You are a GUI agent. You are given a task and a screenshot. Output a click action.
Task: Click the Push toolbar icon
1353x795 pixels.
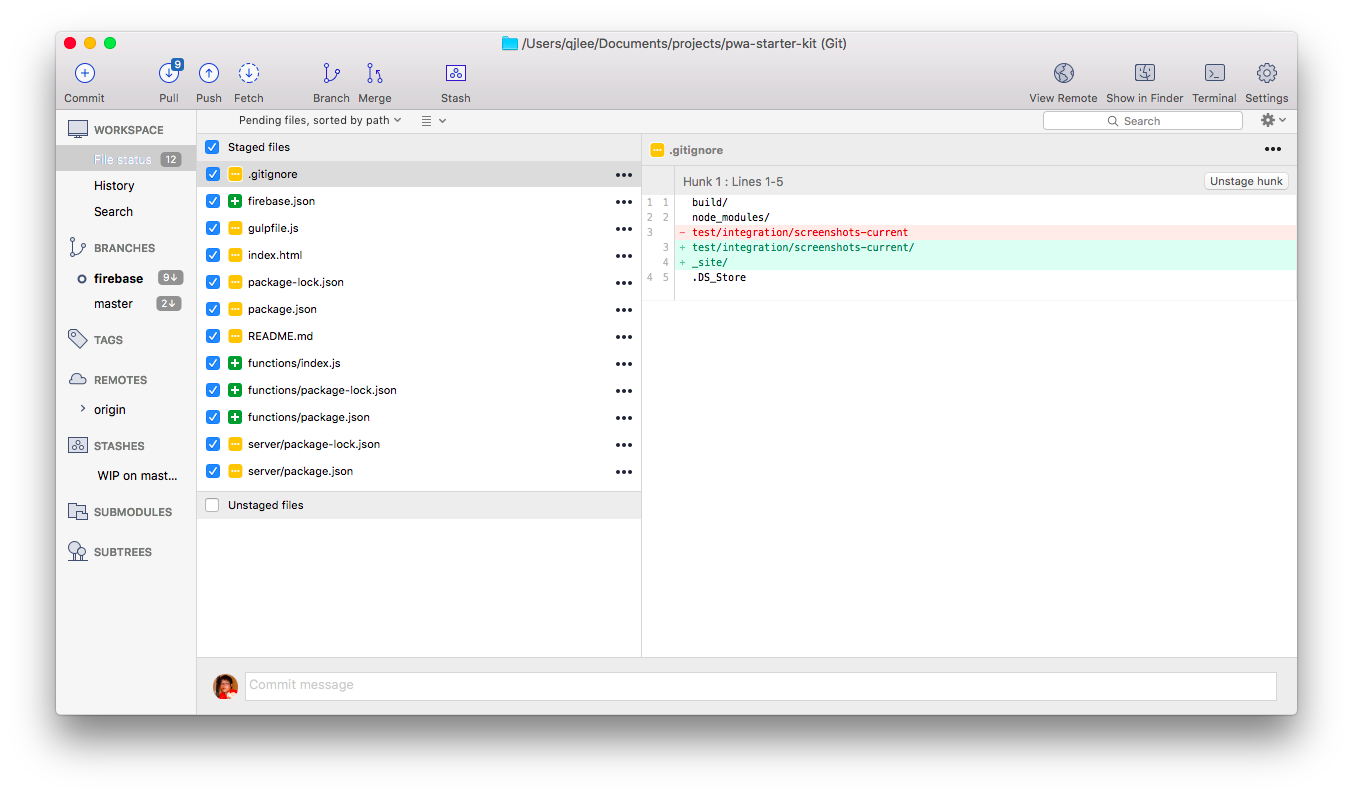click(x=209, y=73)
